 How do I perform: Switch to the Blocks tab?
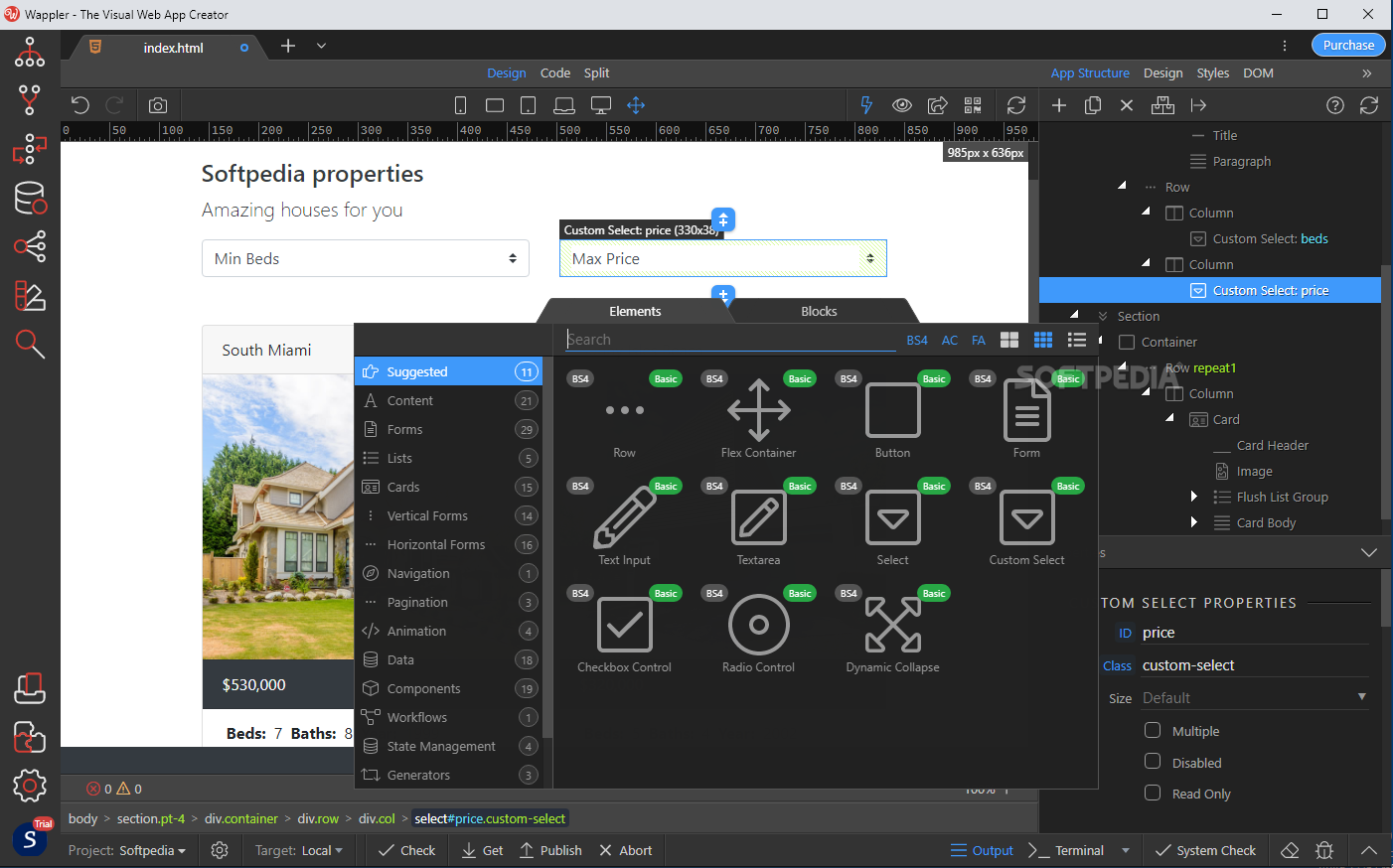click(x=819, y=311)
